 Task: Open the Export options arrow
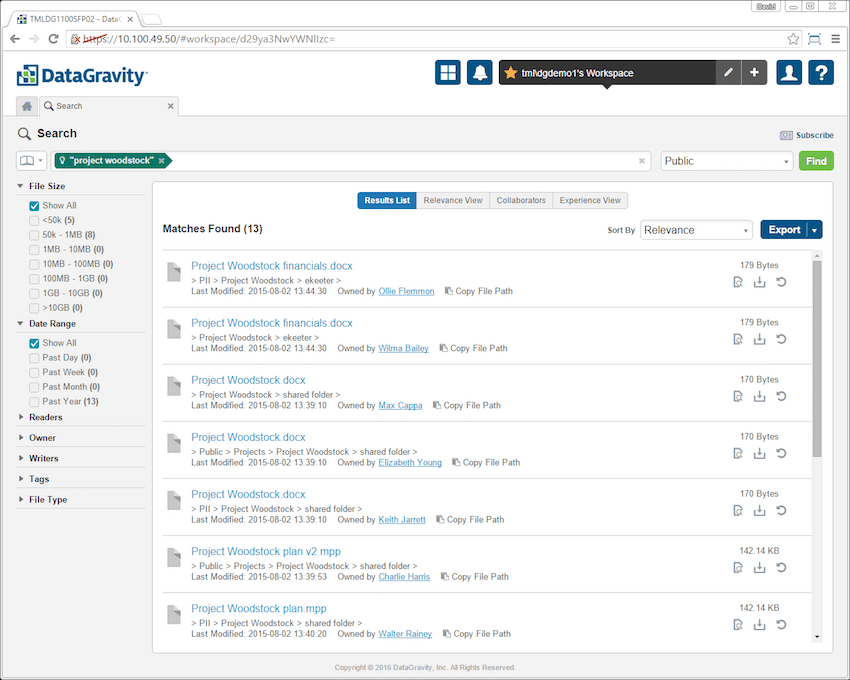(x=815, y=230)
